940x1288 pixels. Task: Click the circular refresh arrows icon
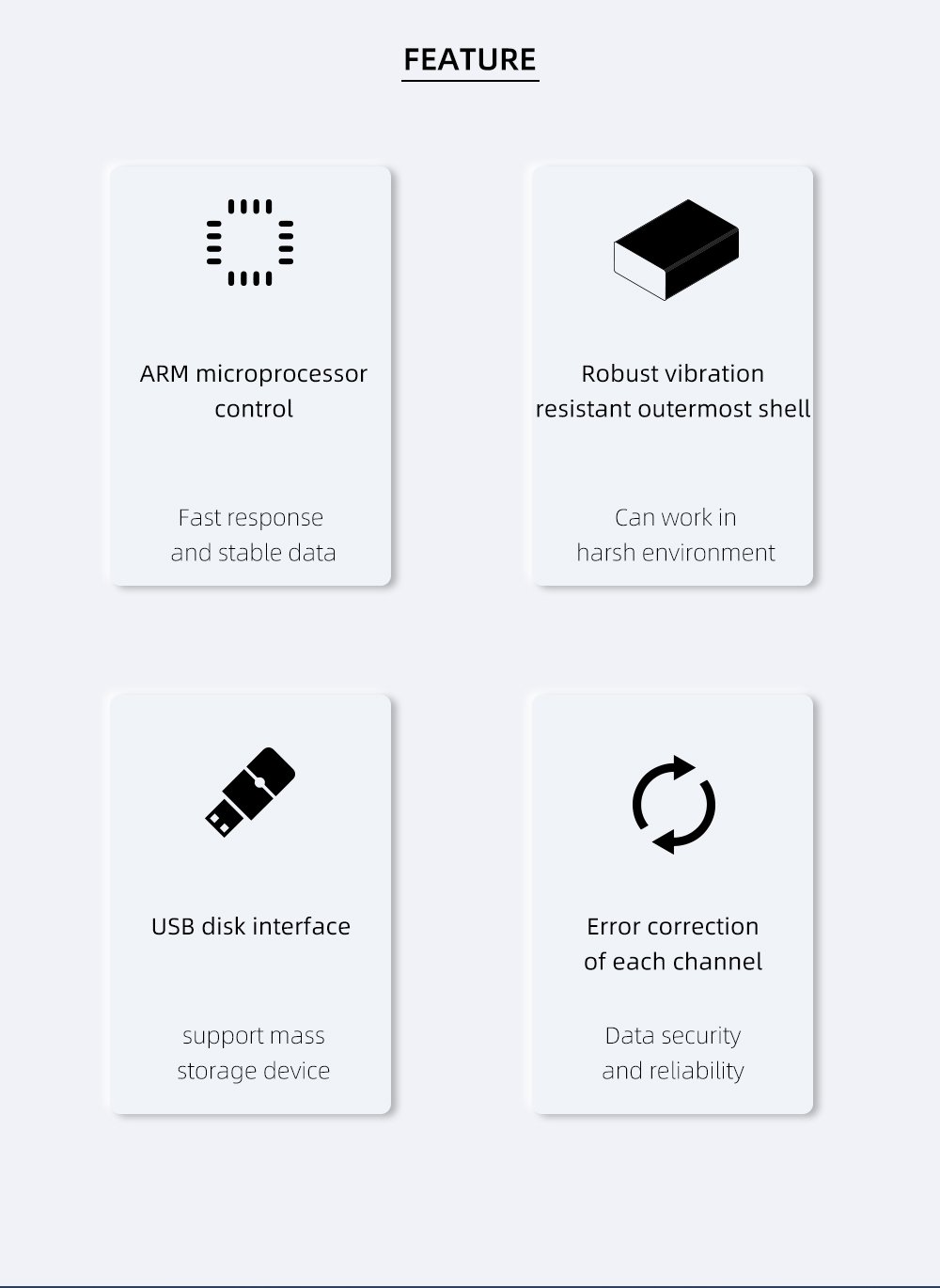[674, 805]
